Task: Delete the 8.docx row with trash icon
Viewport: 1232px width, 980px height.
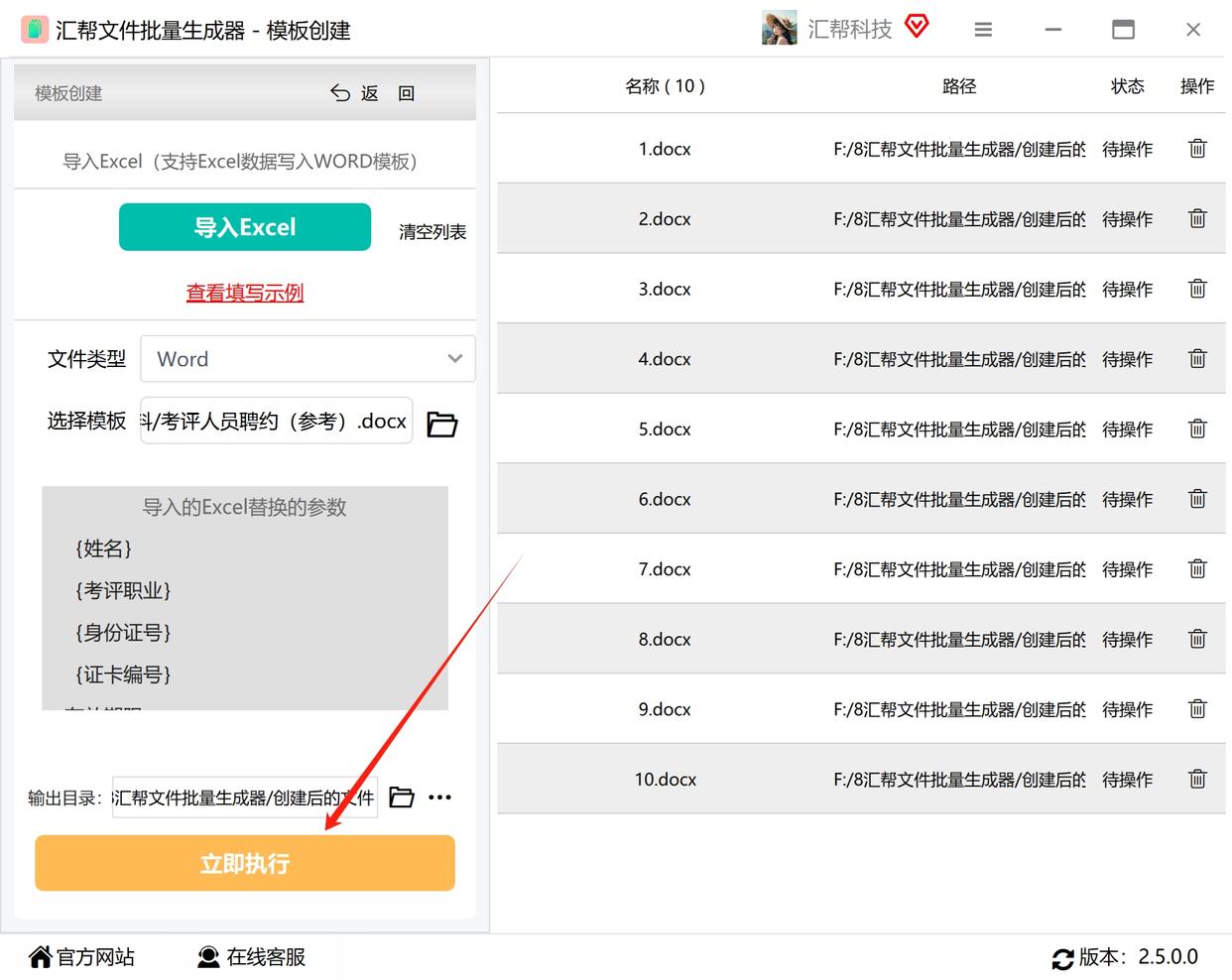Action: pyautogui.click(x=1197, y=640)
